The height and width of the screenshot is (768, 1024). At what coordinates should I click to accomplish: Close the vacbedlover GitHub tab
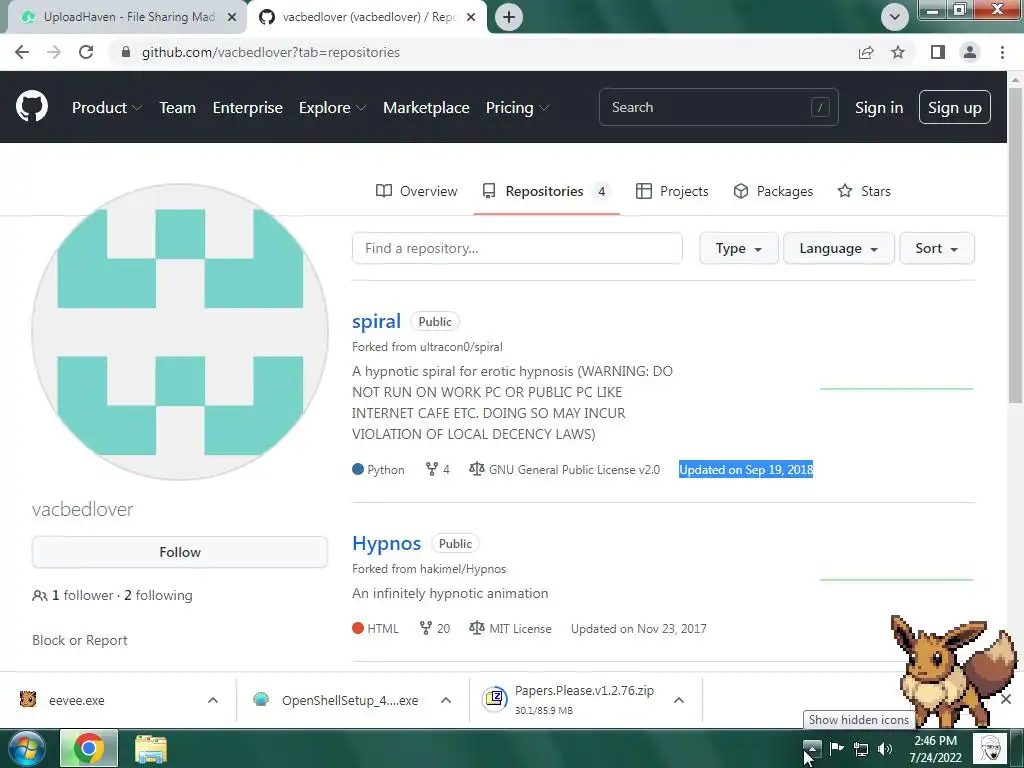(x=471, y=17)
